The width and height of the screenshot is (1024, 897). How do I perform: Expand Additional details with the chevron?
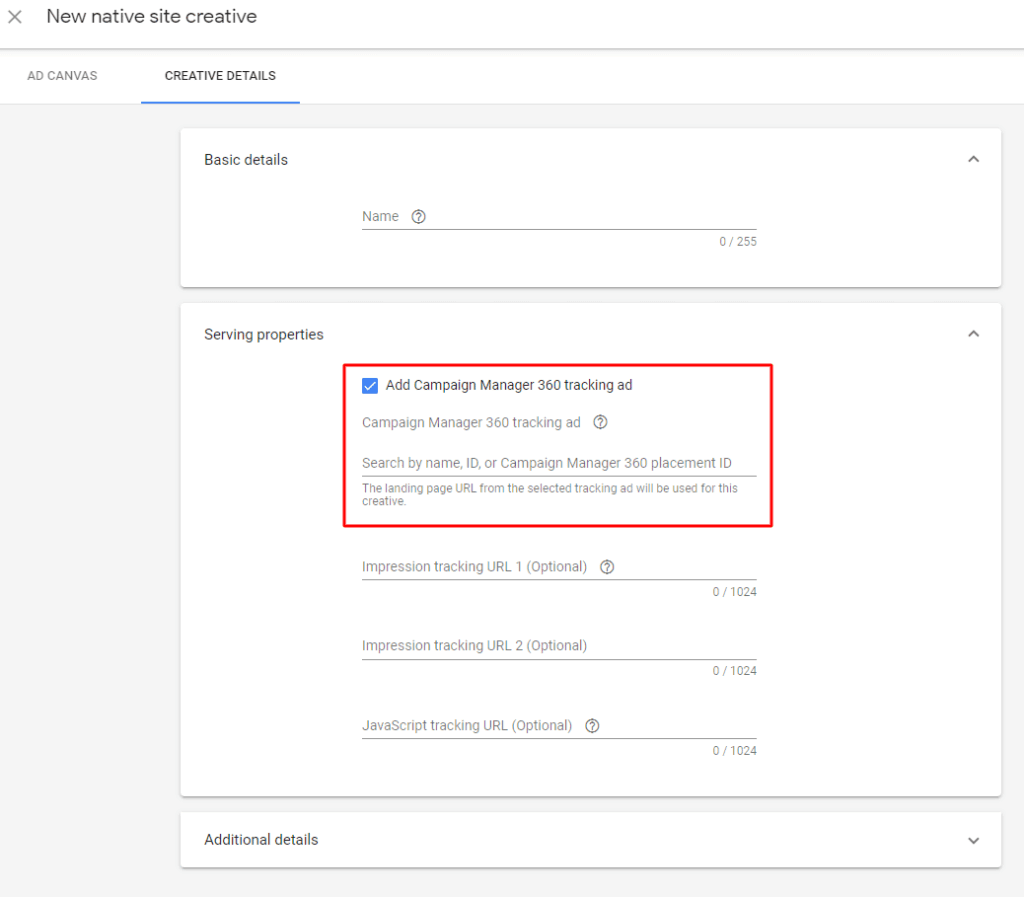(x=973, y=840)
